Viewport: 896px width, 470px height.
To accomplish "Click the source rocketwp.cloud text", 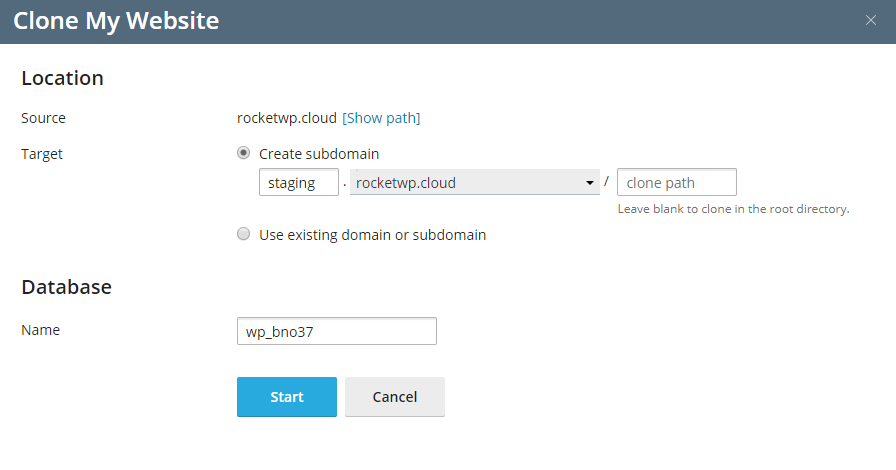I will click(x=287, y=118).
